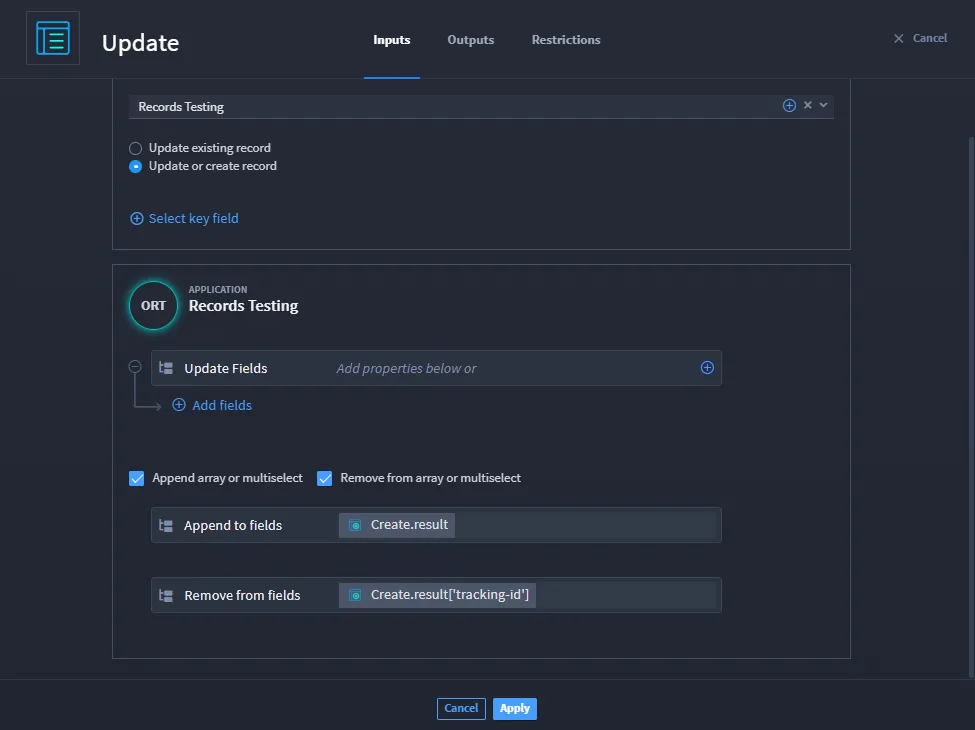Click the Records Testing application heading
This screenshot has height=730, width=975.
coord(243,306)
